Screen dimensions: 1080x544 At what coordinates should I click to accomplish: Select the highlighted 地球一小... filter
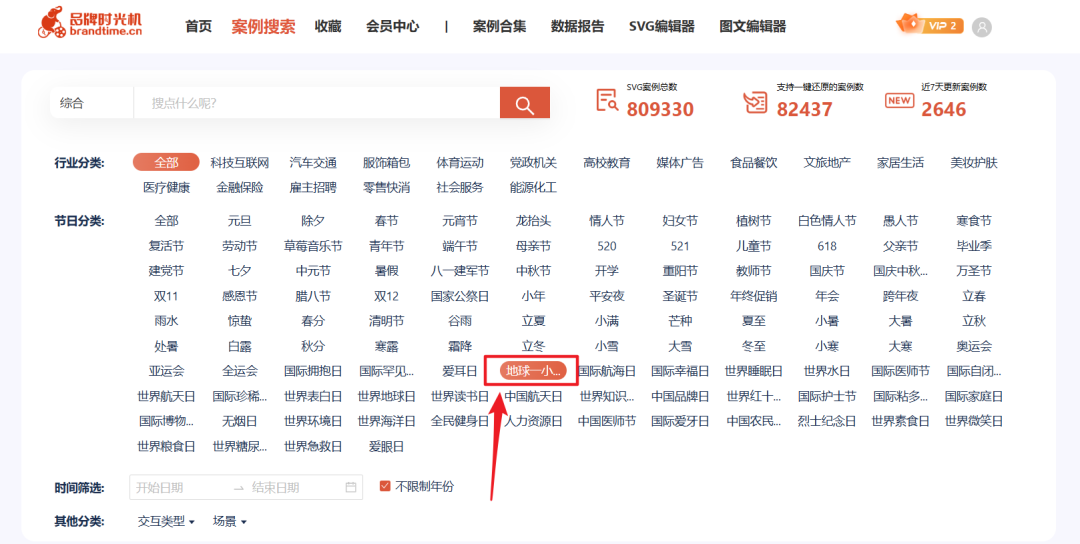point(533,371)
